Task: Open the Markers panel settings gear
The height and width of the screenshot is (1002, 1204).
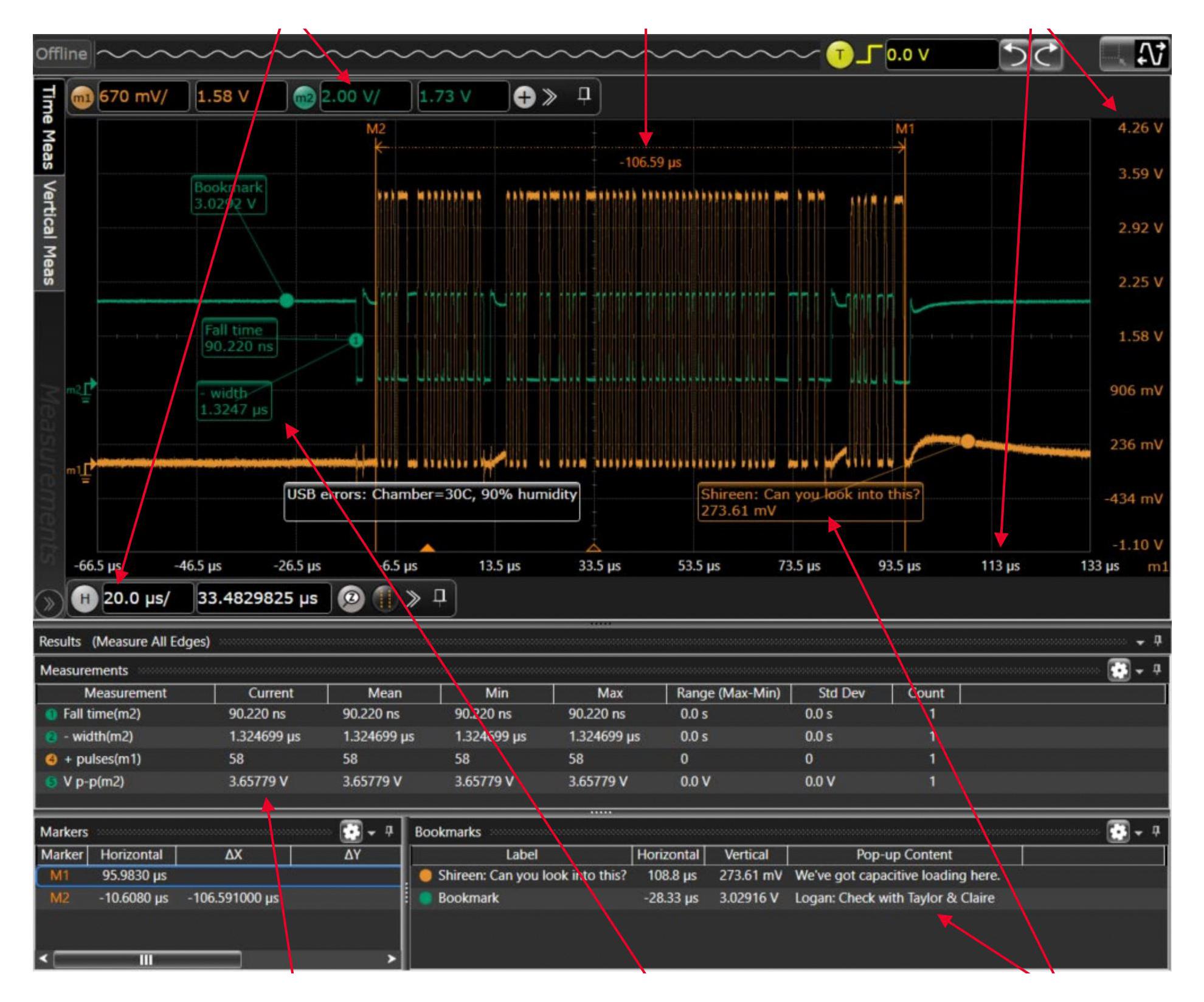Action: [351, 832]
